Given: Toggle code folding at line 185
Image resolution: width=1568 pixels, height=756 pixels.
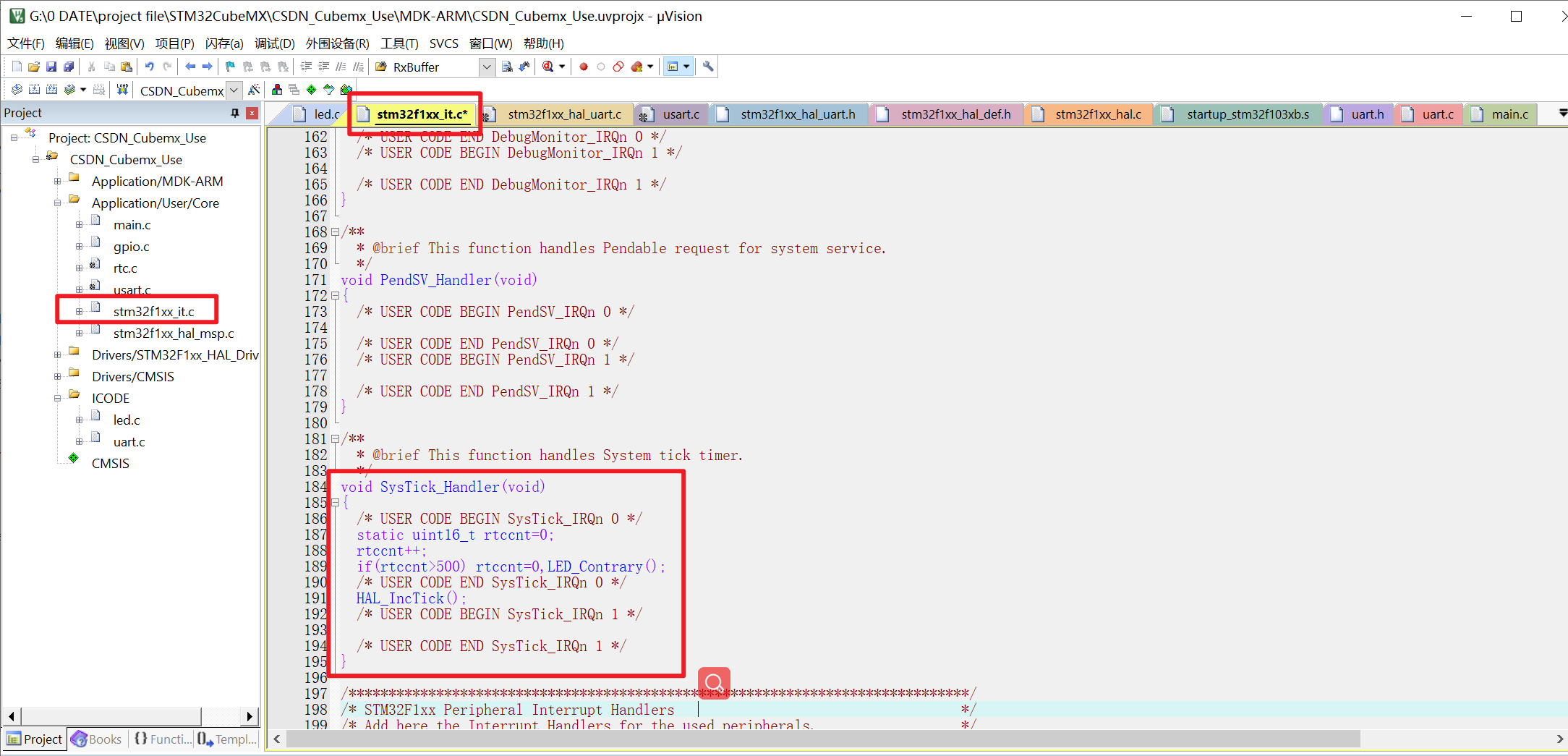Looking at the screenshot, I should (335, 503).
